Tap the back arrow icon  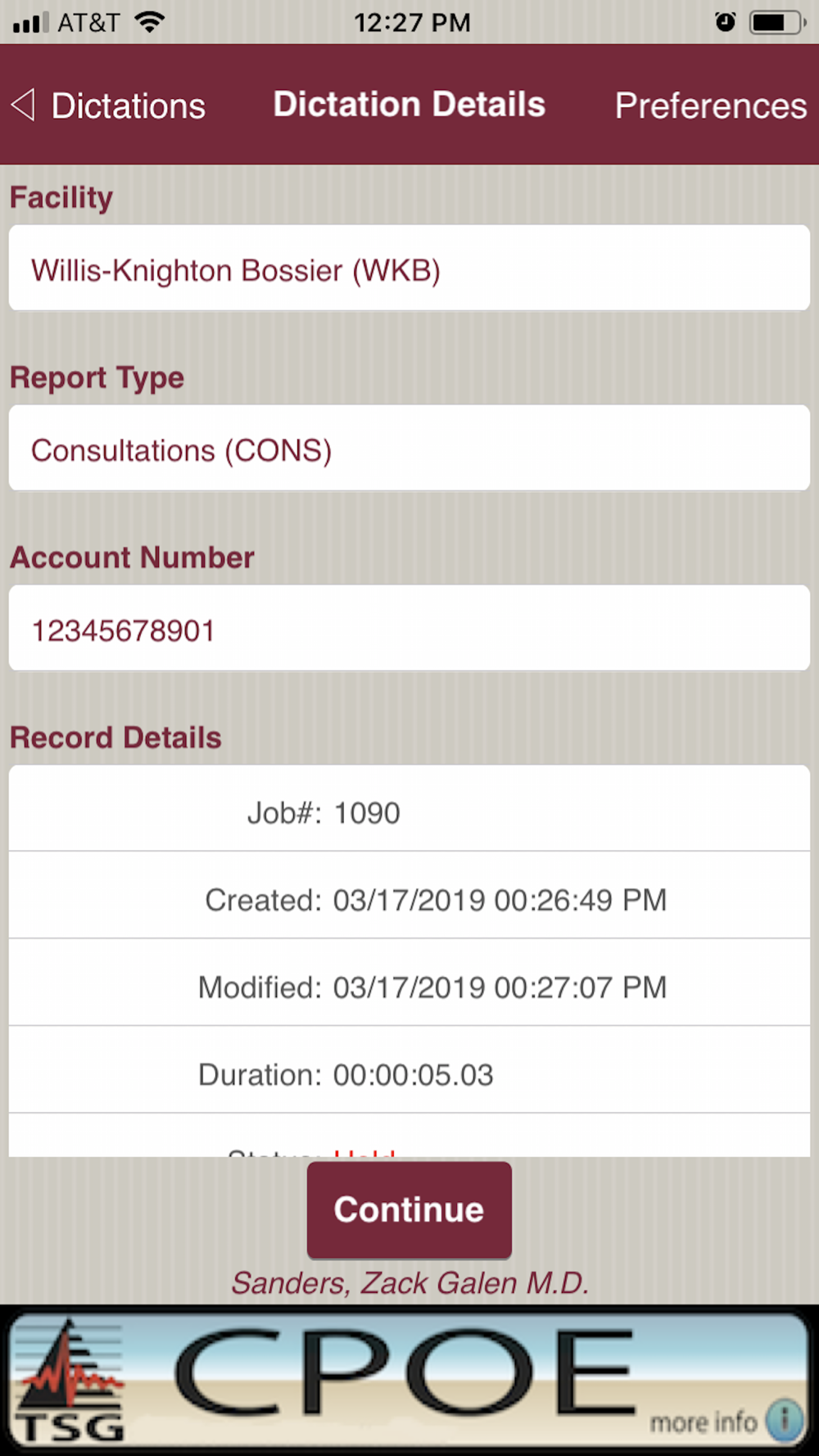[23, 105]
